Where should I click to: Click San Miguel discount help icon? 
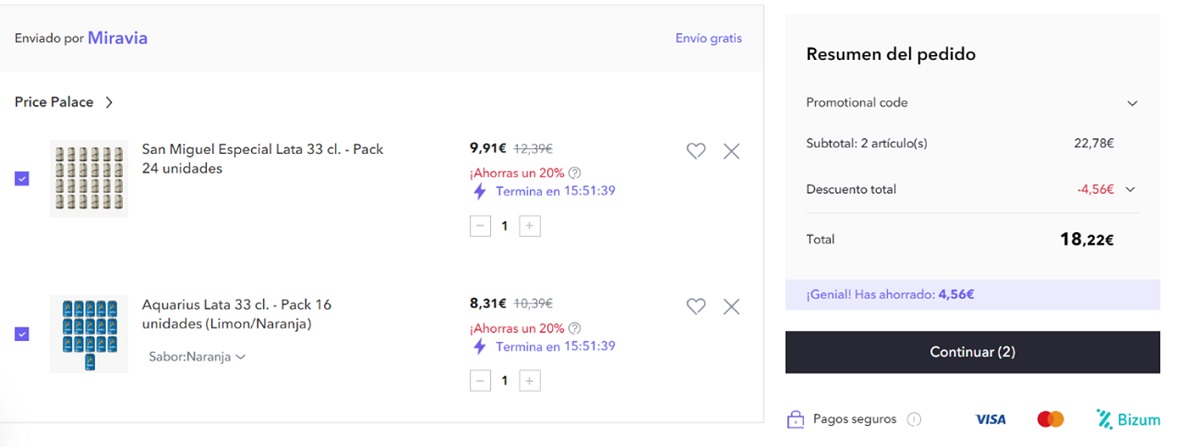[574, 173]
